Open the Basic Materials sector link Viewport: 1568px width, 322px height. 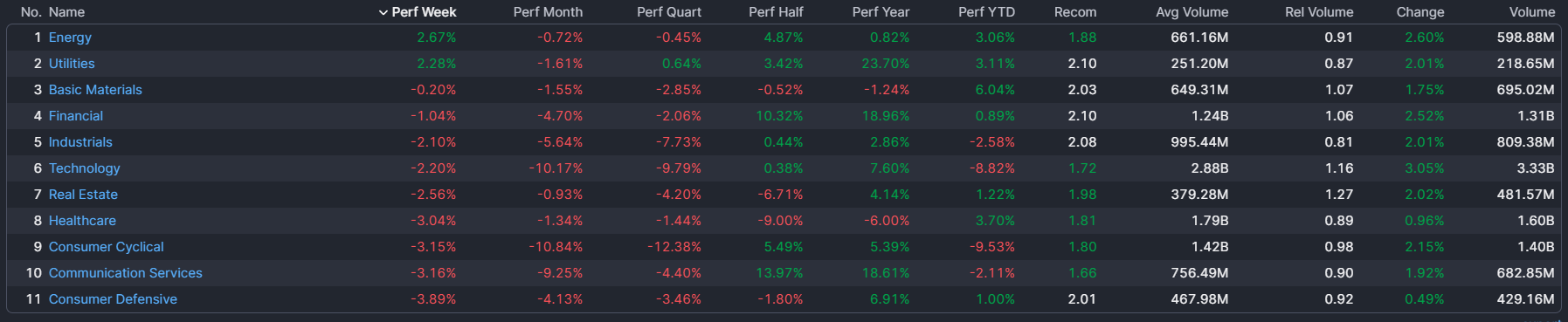[x=95, y=90]
